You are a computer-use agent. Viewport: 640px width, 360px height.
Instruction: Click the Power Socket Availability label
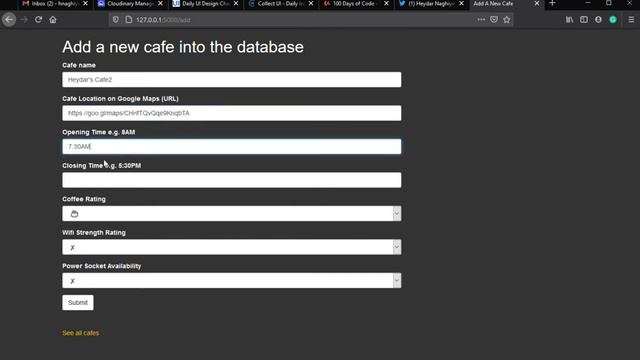(102, 266)
